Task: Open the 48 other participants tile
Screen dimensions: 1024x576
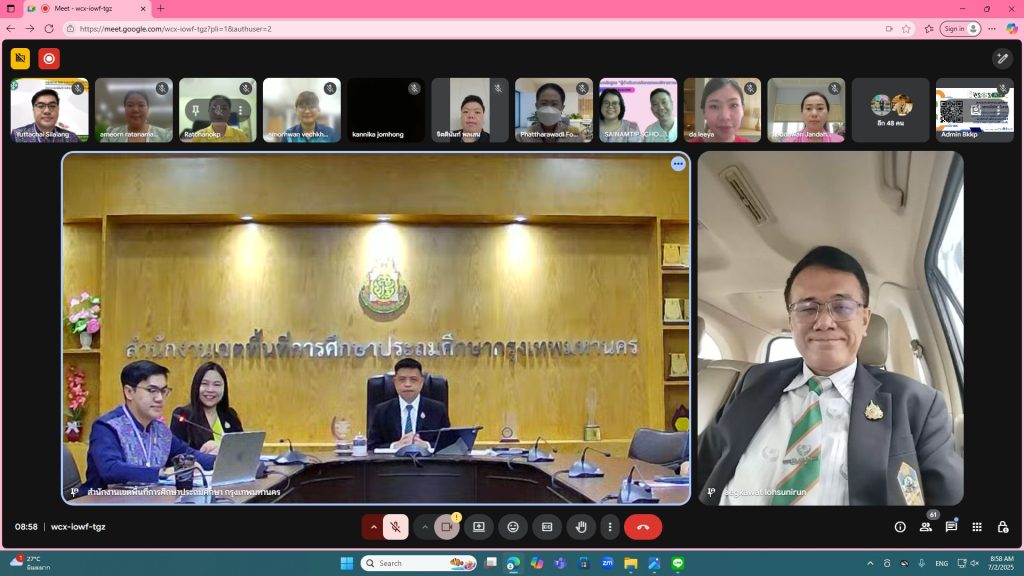Action: [890, 110]
